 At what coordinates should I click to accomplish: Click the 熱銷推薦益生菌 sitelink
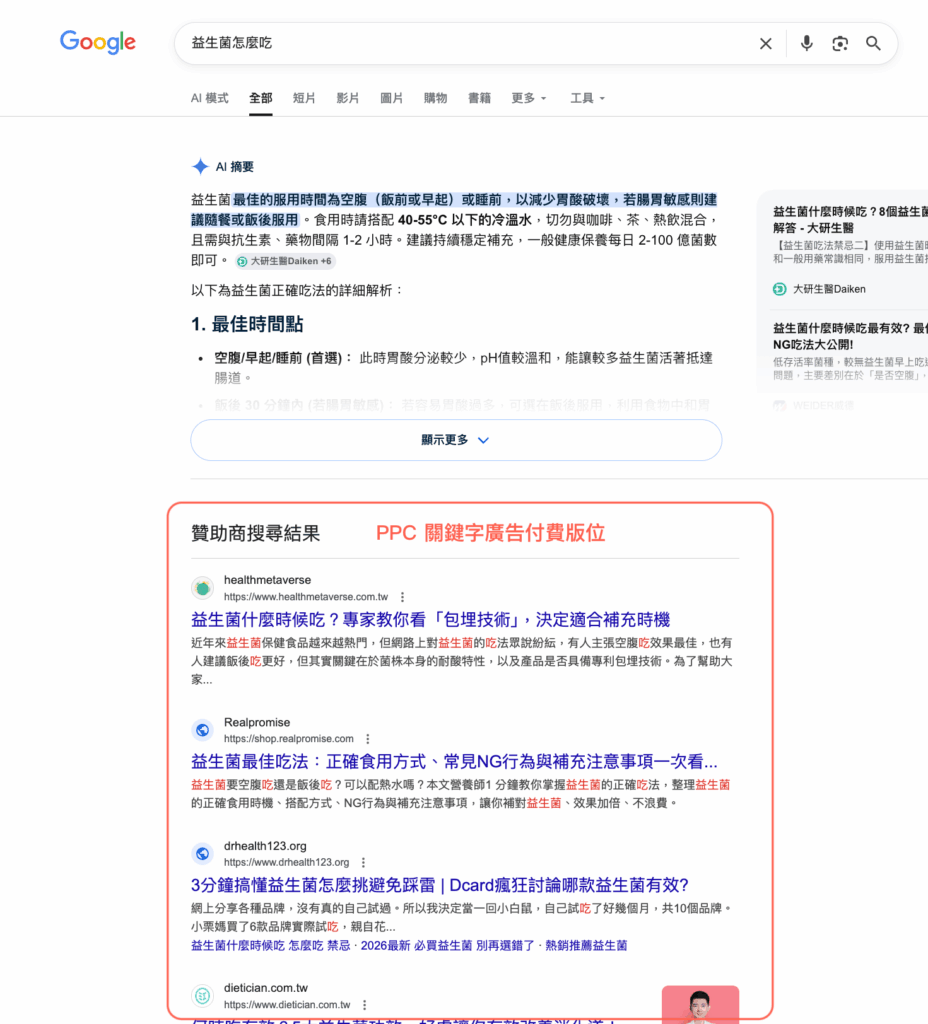[586, 945]
